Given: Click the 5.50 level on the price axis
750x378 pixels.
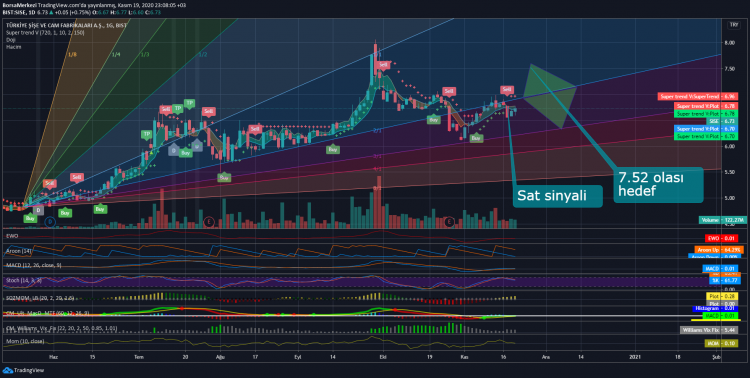Looking at the screenshot, I should [x=729, y=172].
